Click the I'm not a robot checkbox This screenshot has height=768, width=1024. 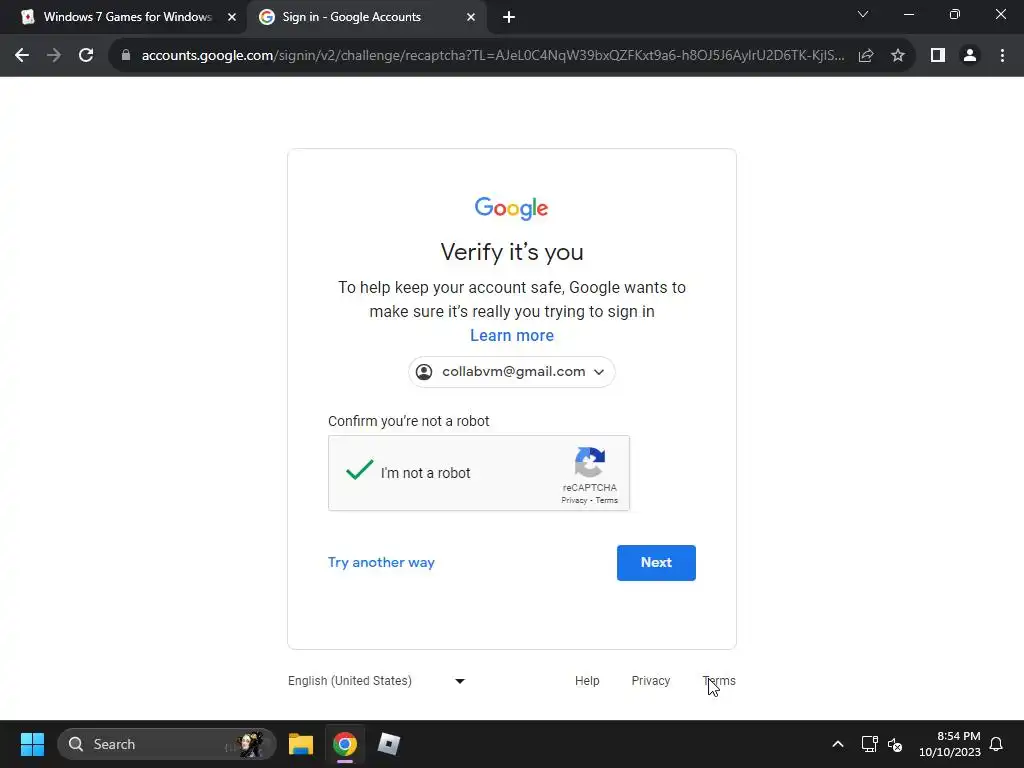pyautogui.click(x=359, y=470)
